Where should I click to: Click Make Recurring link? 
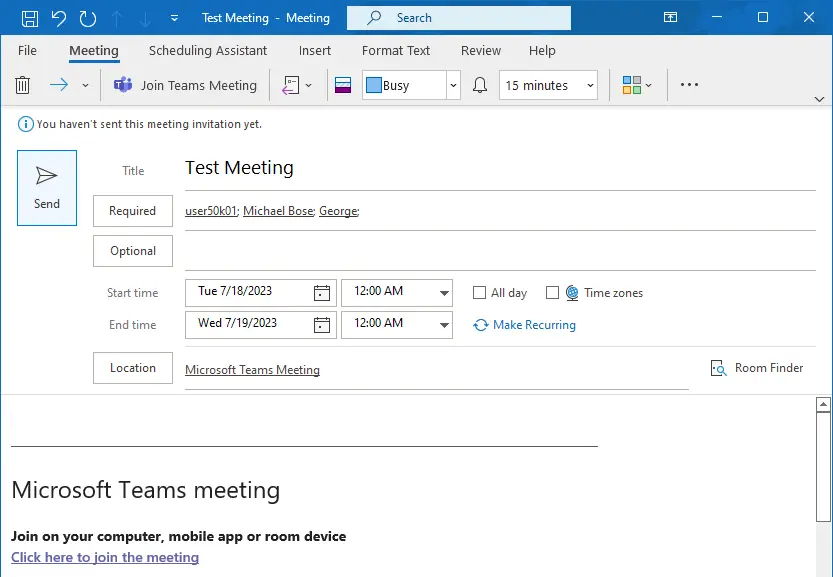coord(524,325)
